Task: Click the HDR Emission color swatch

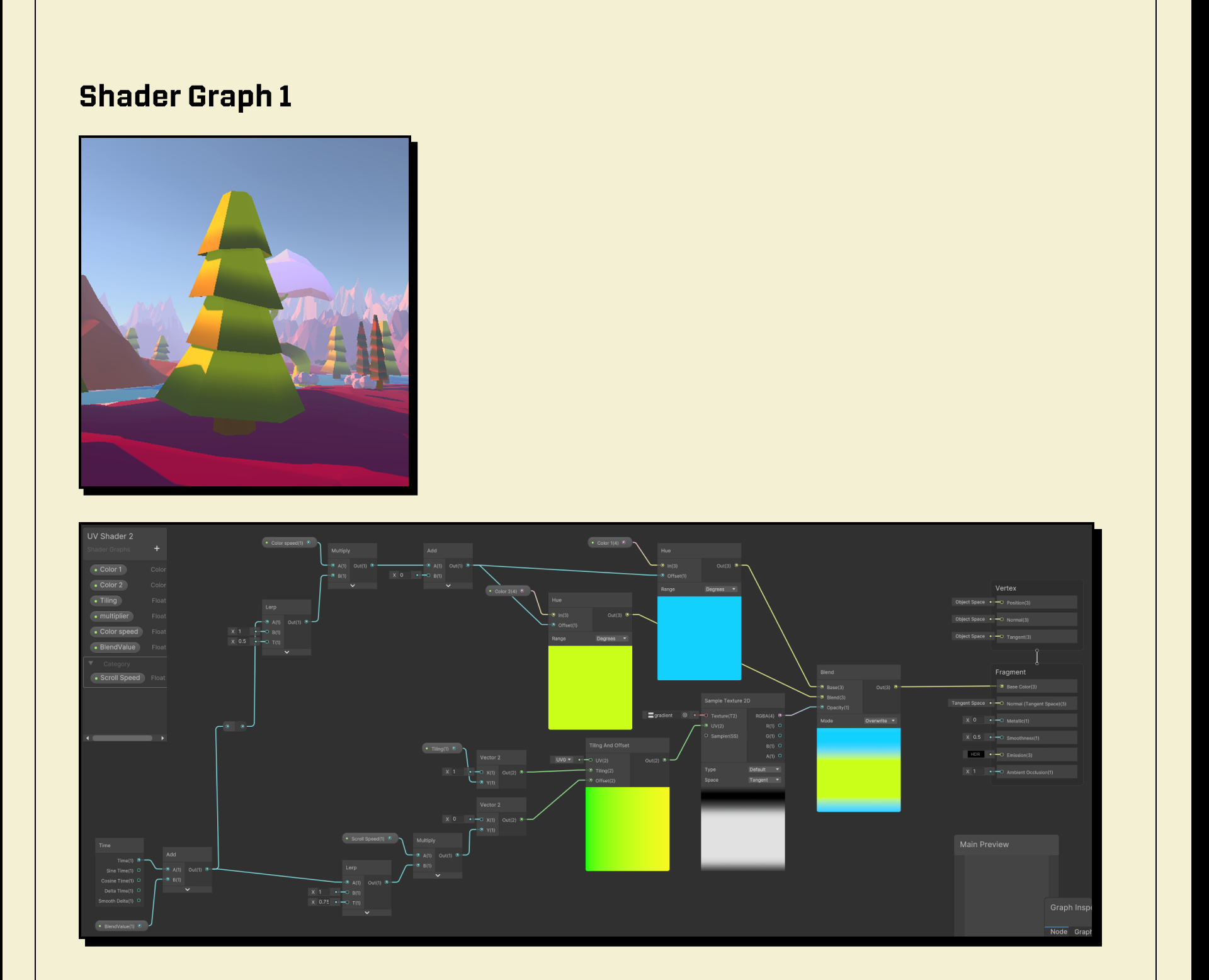Action: point(975,754)
